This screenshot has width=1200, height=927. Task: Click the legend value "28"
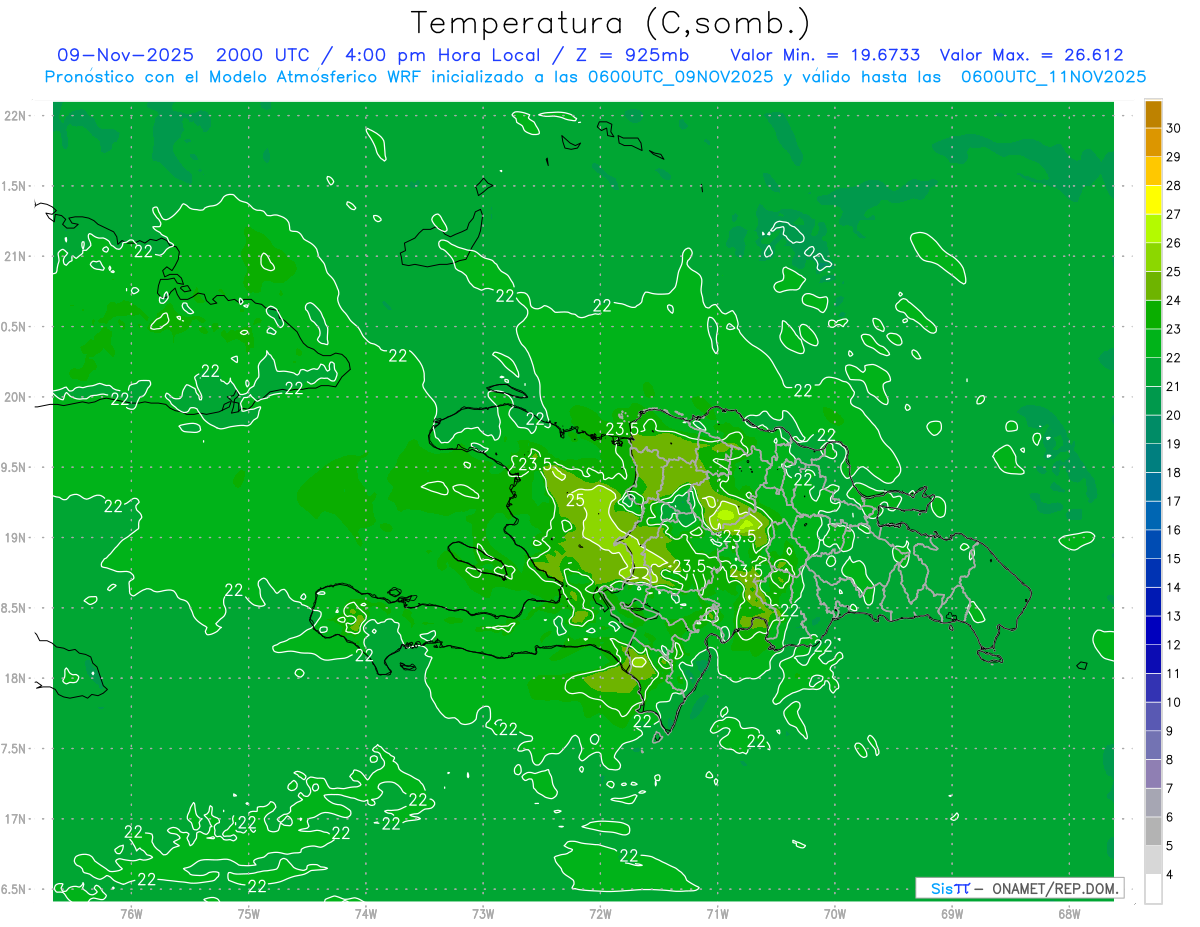[x=1174, y=186]
